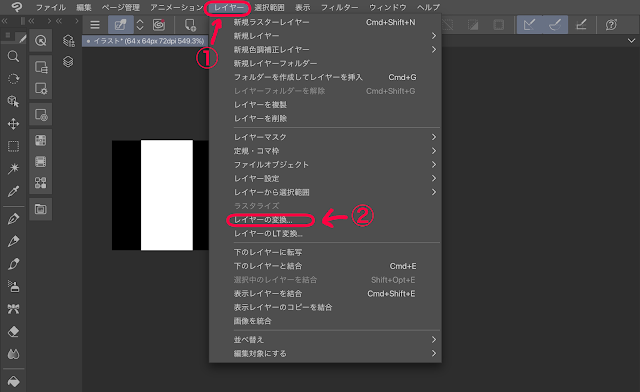Image resolution: width=640 pixels, height=392 pixels.
Task: Select the Rotate view tool
Action: tap(13, 79)
